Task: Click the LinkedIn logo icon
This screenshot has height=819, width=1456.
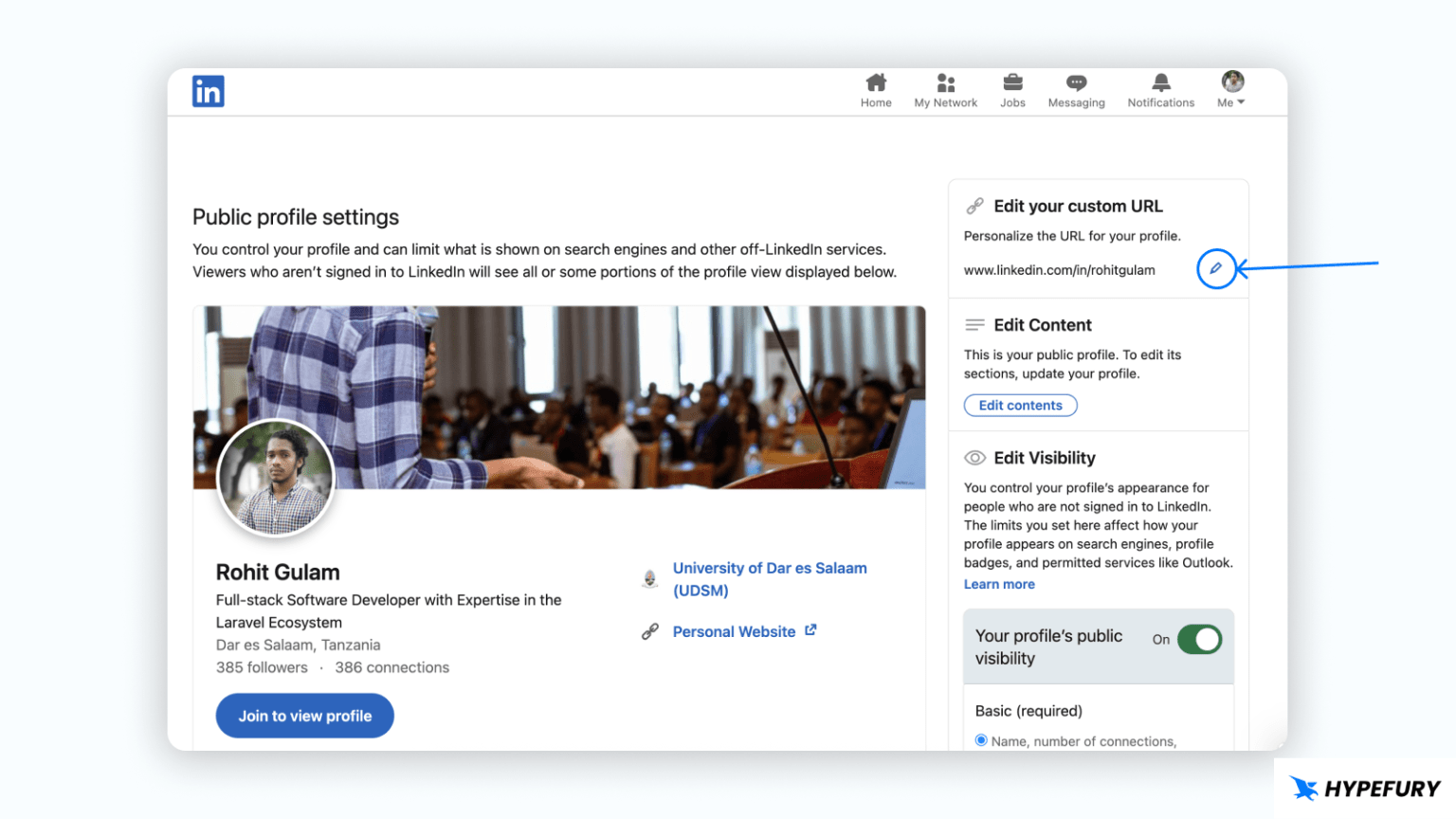Action: click(x=208, y=92)
